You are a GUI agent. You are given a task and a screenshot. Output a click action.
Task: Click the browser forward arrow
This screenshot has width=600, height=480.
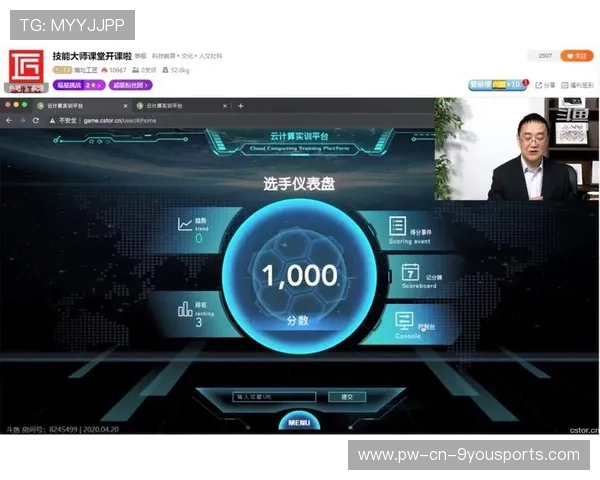point(22,121)
